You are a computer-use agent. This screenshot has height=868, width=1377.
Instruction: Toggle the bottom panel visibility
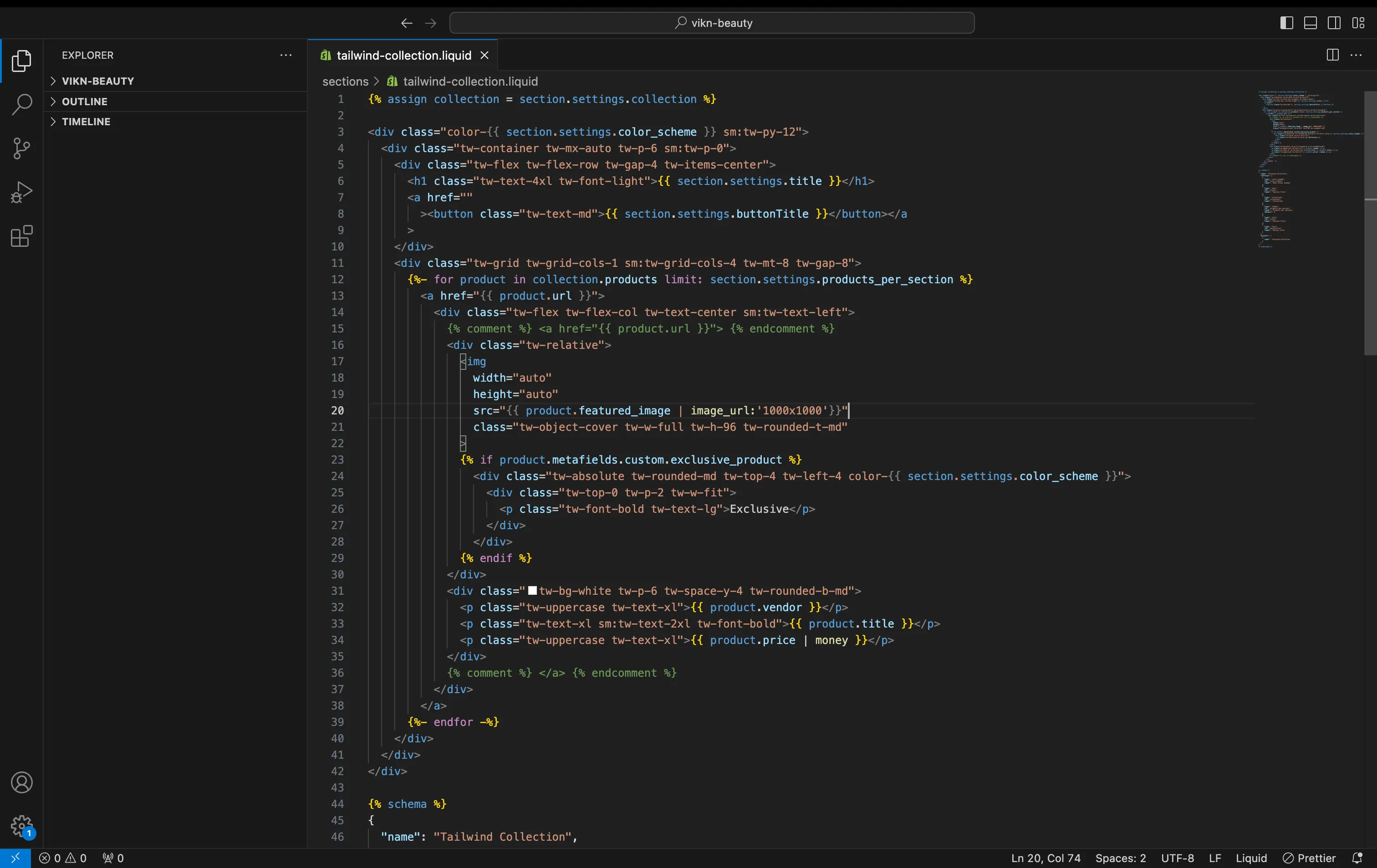coord(1311,23)
